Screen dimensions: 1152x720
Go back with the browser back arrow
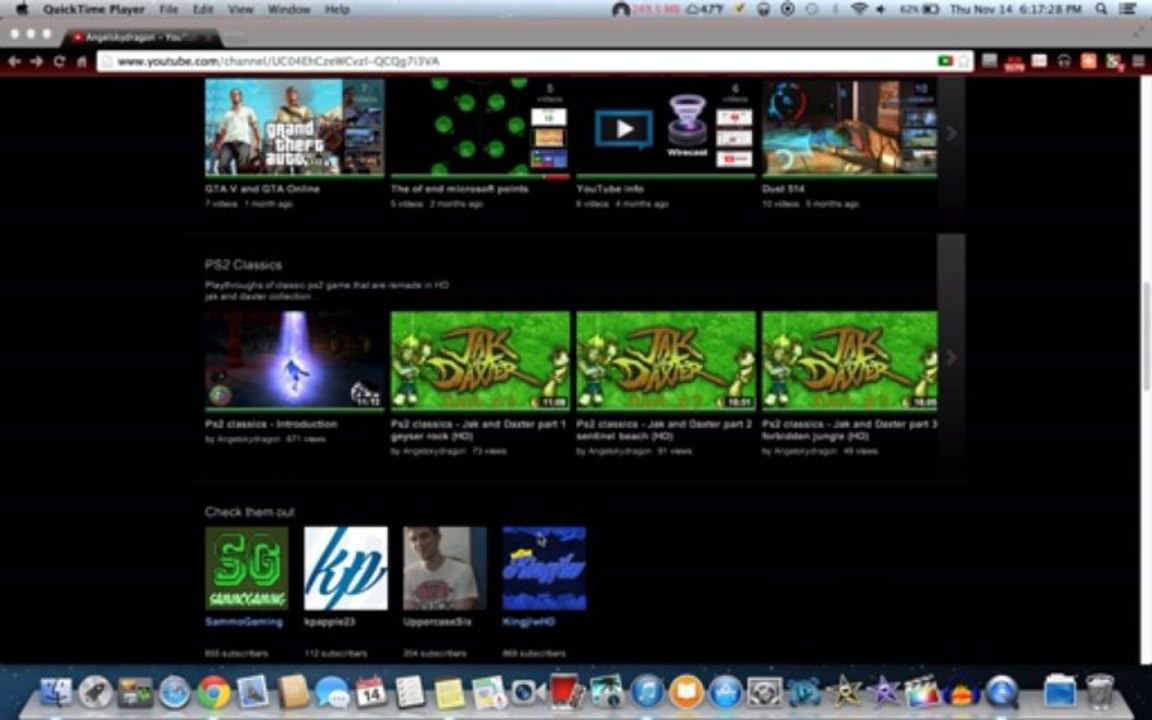14,62
